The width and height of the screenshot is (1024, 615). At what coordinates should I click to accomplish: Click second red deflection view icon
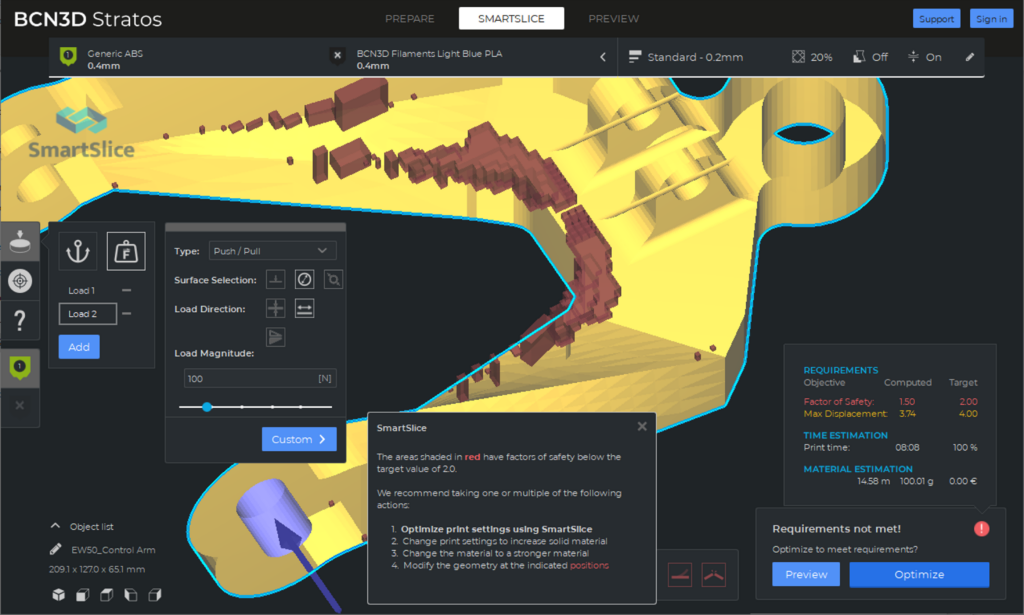click(x=713, y=575)
